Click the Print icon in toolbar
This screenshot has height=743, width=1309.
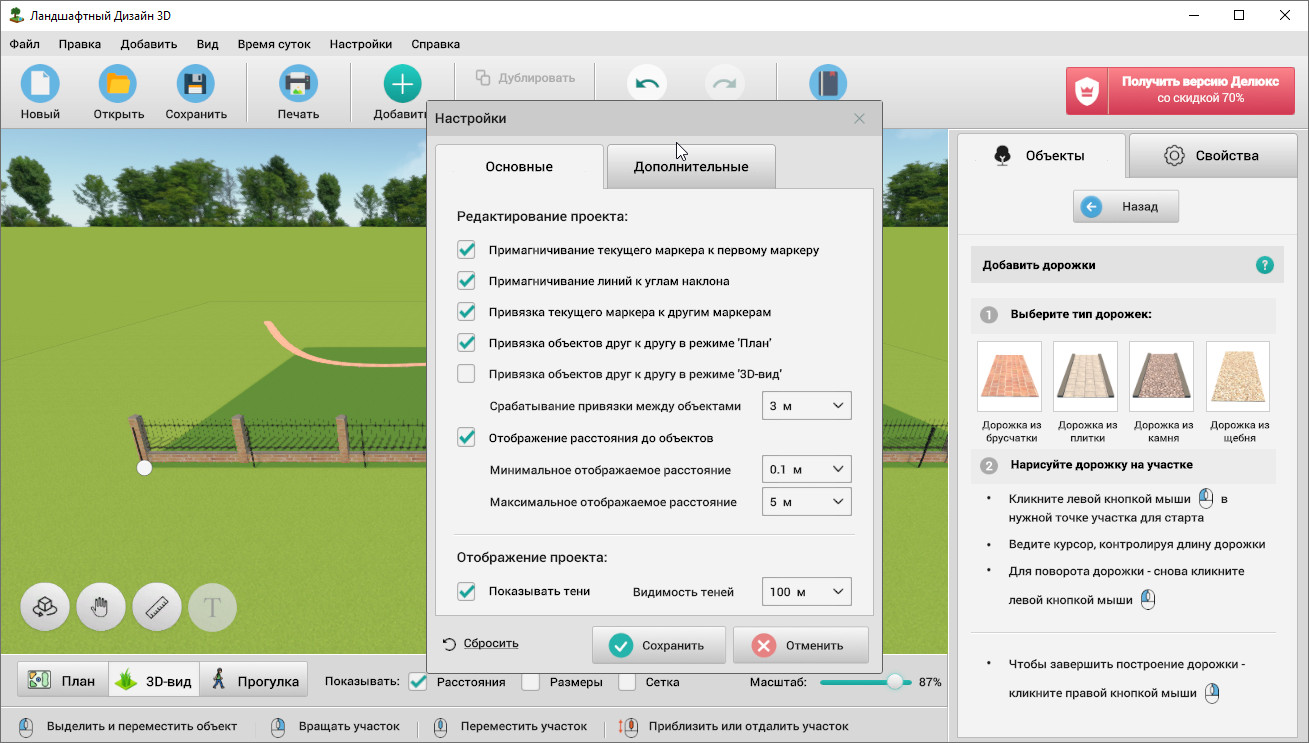coord(298,85)
